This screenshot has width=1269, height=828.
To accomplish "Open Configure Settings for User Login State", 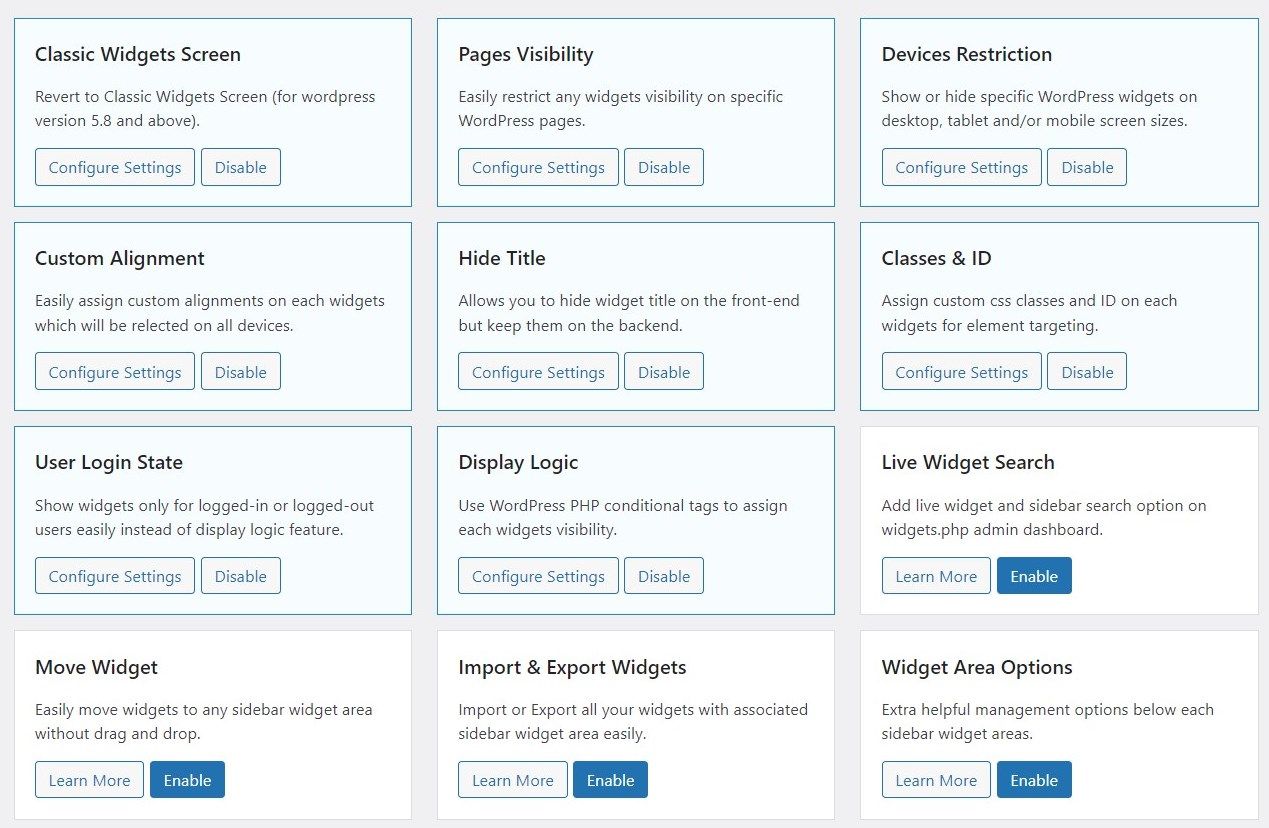I will coord(114,575).
